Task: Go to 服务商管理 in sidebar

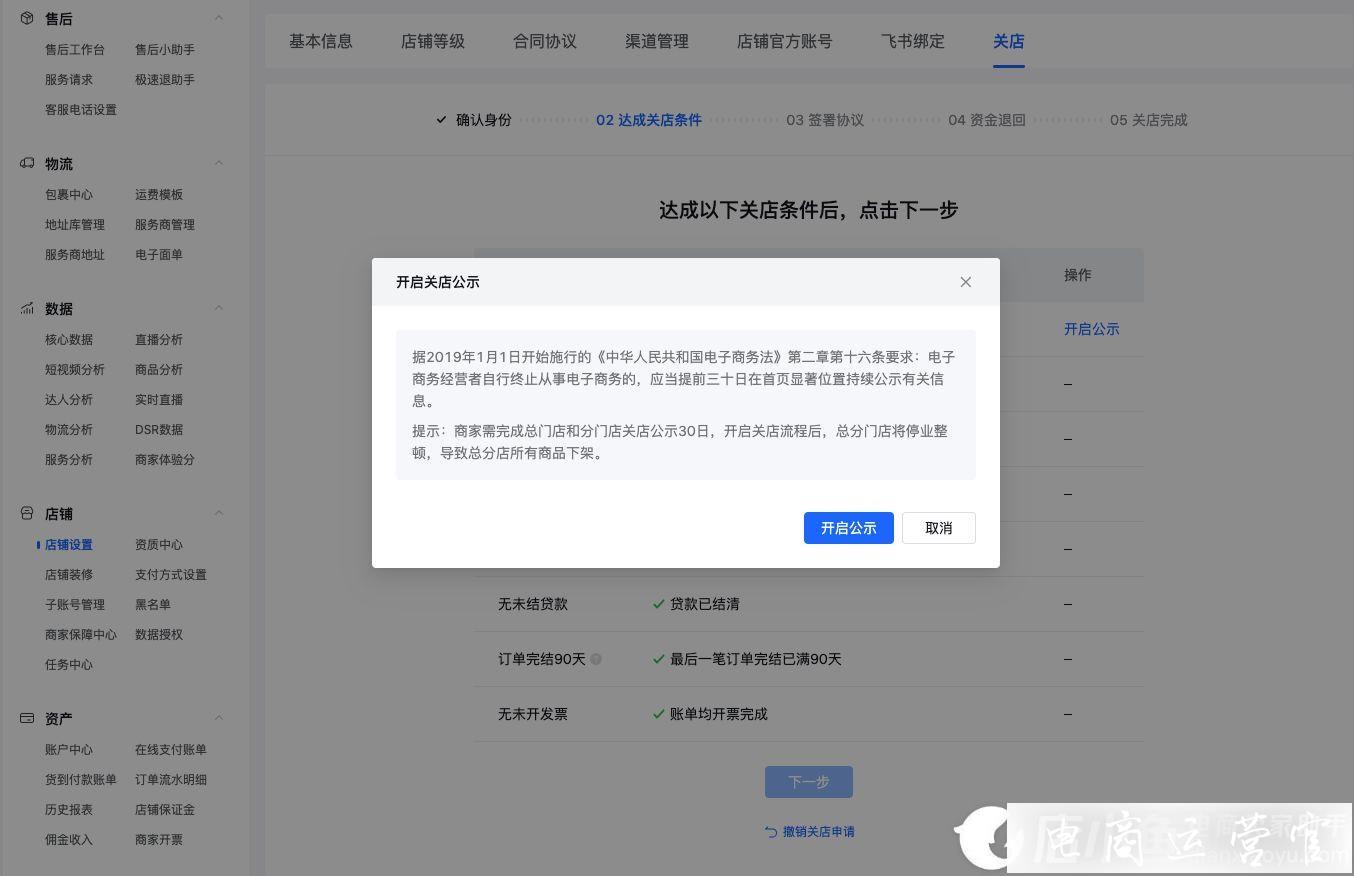Action: (x=165, y=224)
